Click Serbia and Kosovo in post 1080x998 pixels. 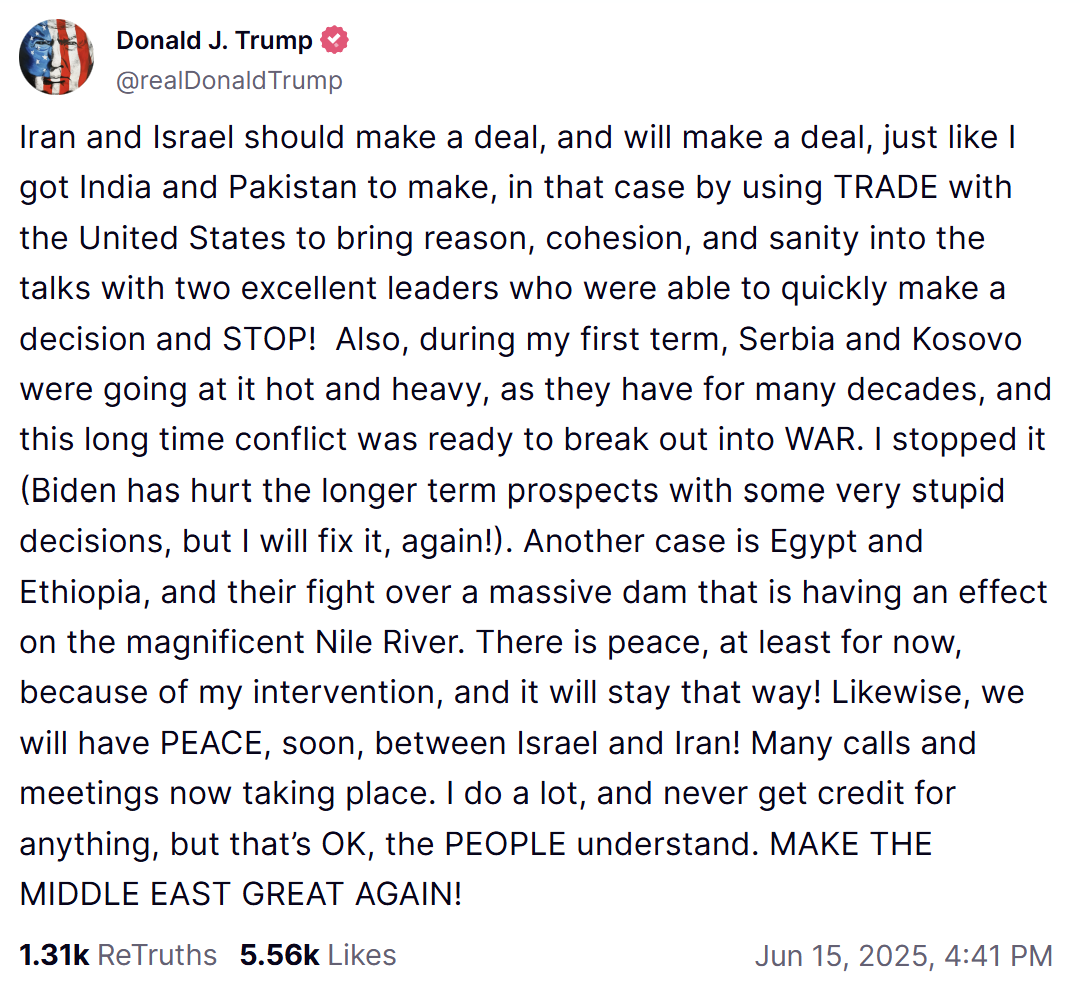[880, 339]
